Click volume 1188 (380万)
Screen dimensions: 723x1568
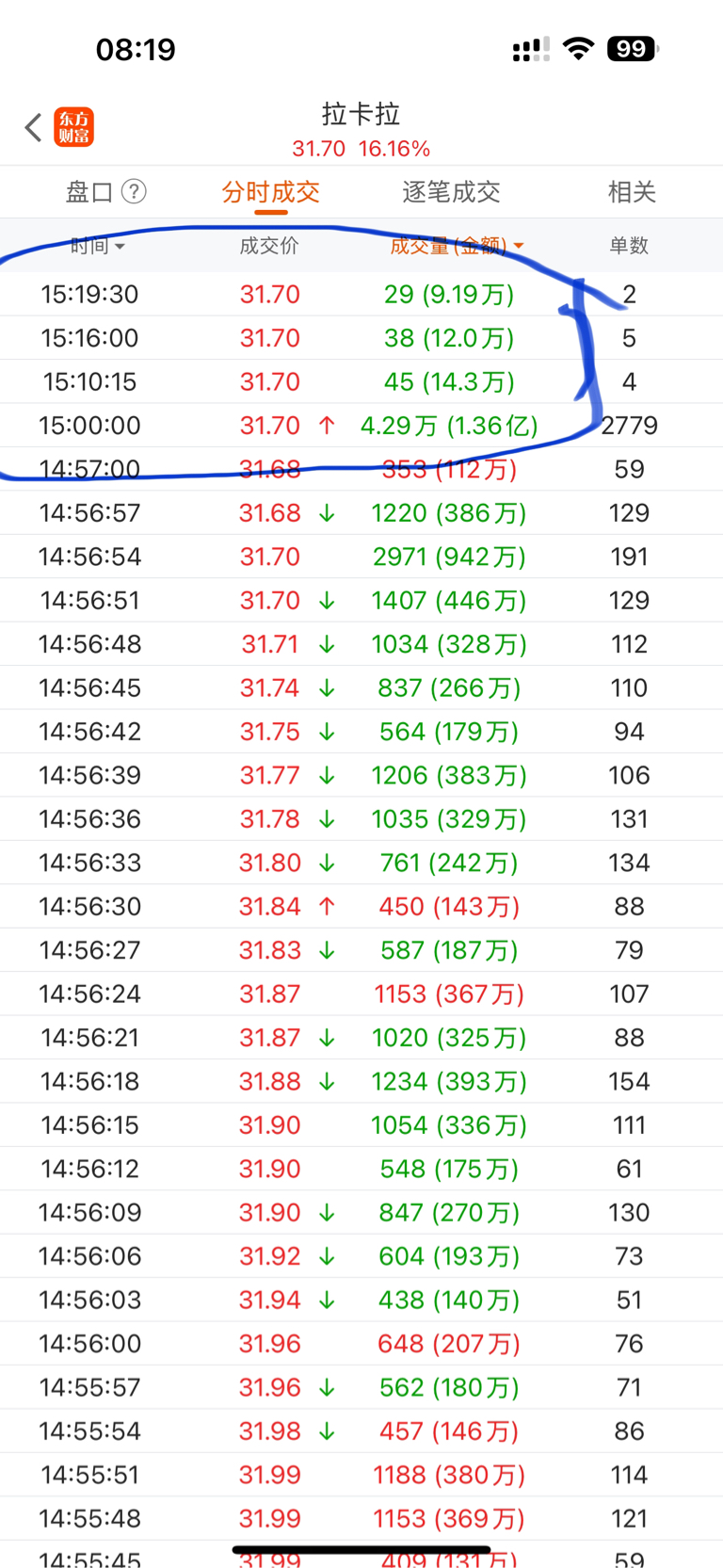[x=449, y=1475]
